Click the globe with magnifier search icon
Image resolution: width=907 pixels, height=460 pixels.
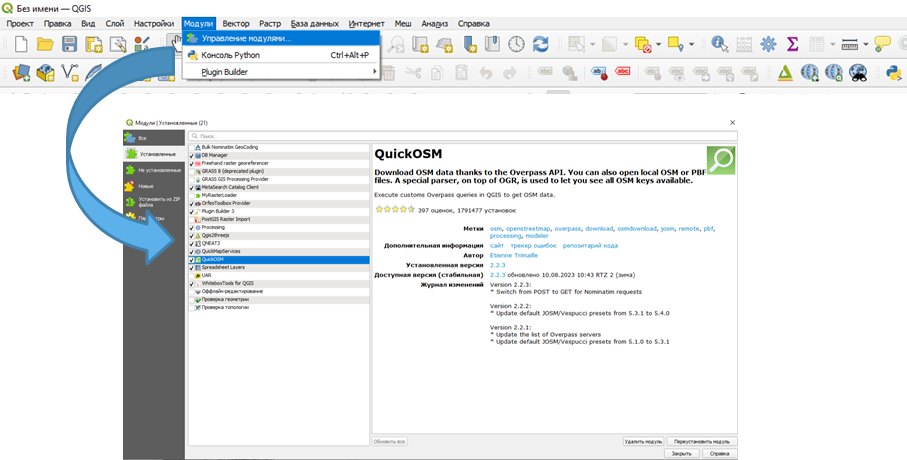(834, 72)
